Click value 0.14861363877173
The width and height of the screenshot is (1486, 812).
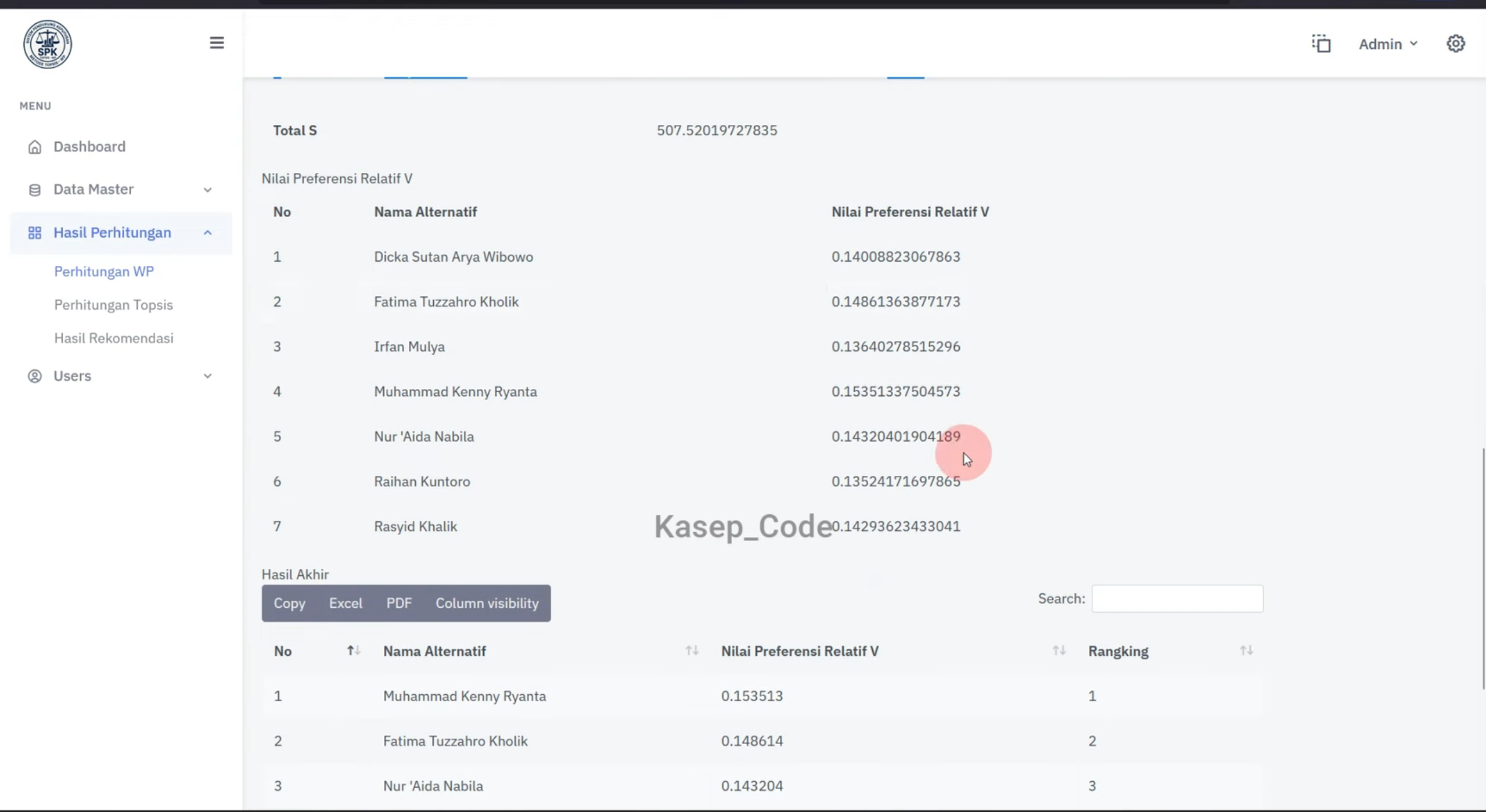click(895, 302)
